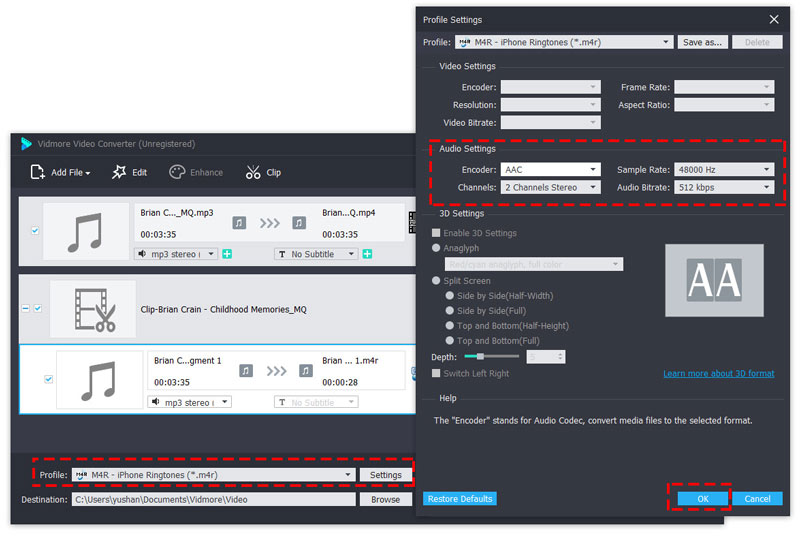Select the Clip scissors tool
This screenshot has width=800, height=537.
[x=253, y=172]
